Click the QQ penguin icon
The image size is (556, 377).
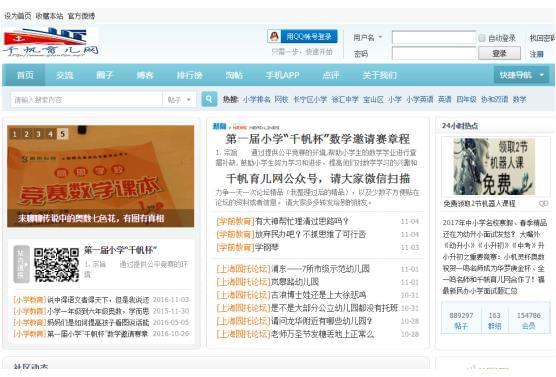tap(274, 36)
